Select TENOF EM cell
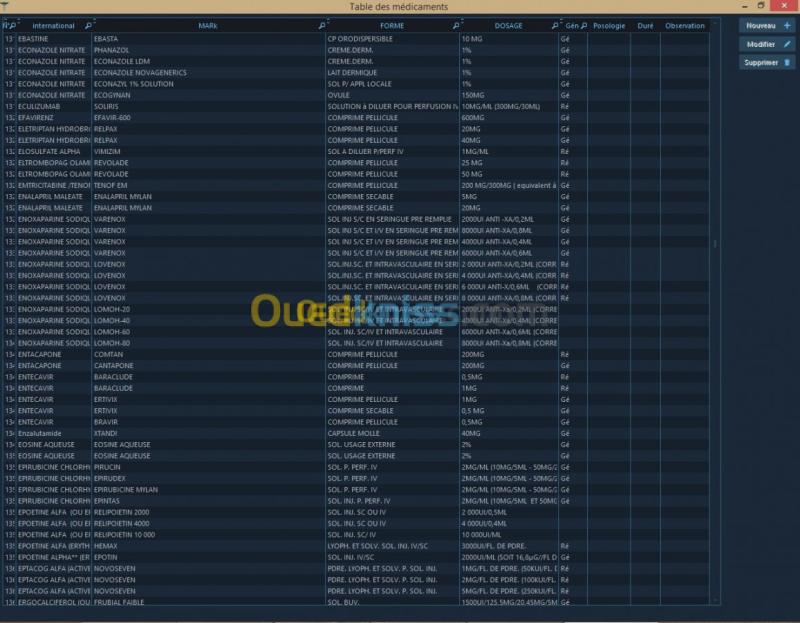This screenshot has height=623, width=800. click(x=208, y=185)
